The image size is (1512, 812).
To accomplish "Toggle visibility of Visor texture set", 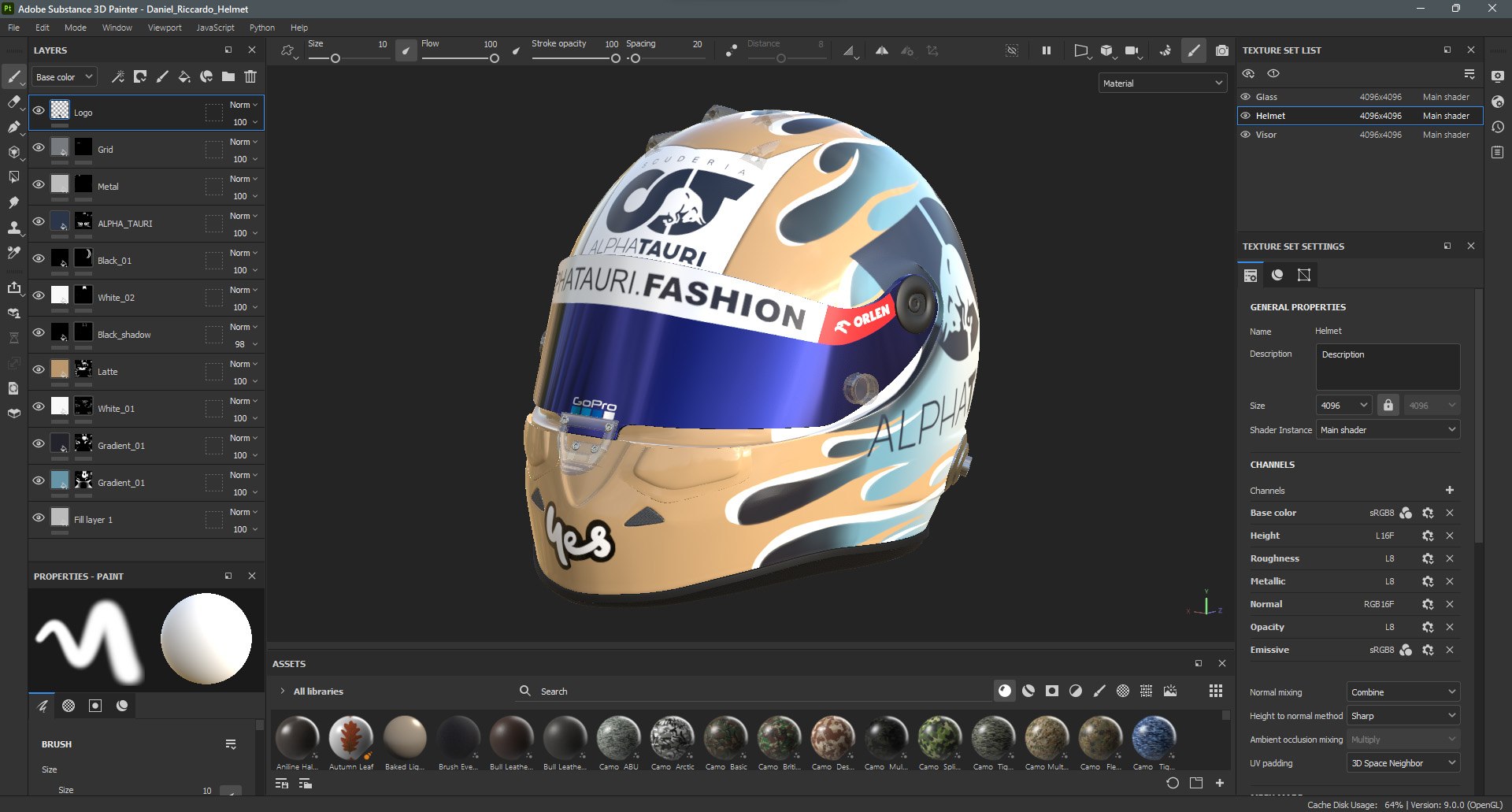I will click(x=1246, y=135).
